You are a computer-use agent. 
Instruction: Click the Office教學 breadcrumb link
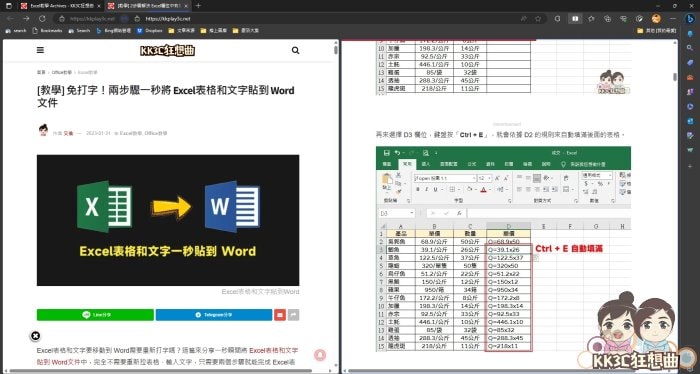[62, 72]
